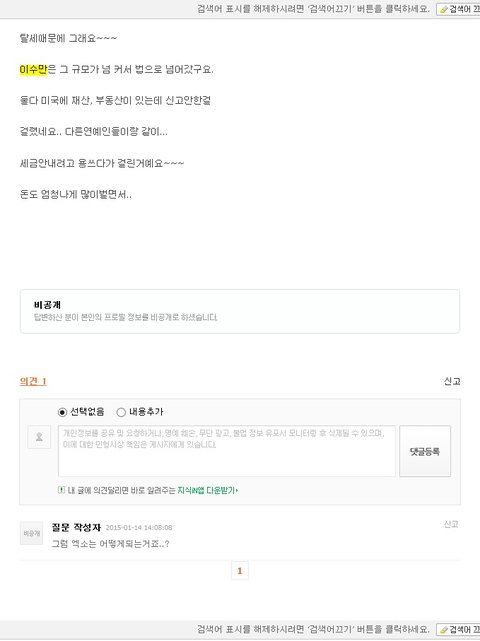Click the comment text input box

click(x=227, y=451)
